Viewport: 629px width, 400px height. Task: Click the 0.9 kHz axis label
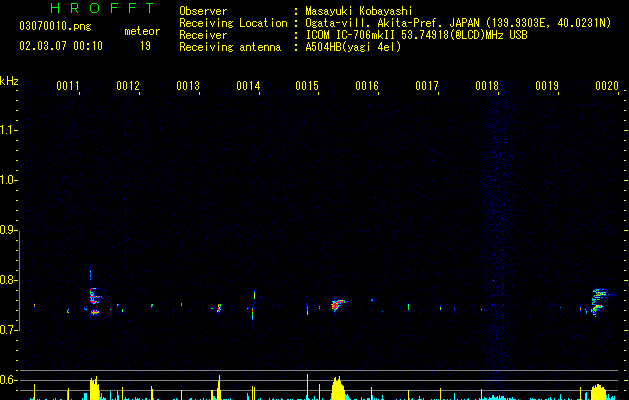click(8, 230)
